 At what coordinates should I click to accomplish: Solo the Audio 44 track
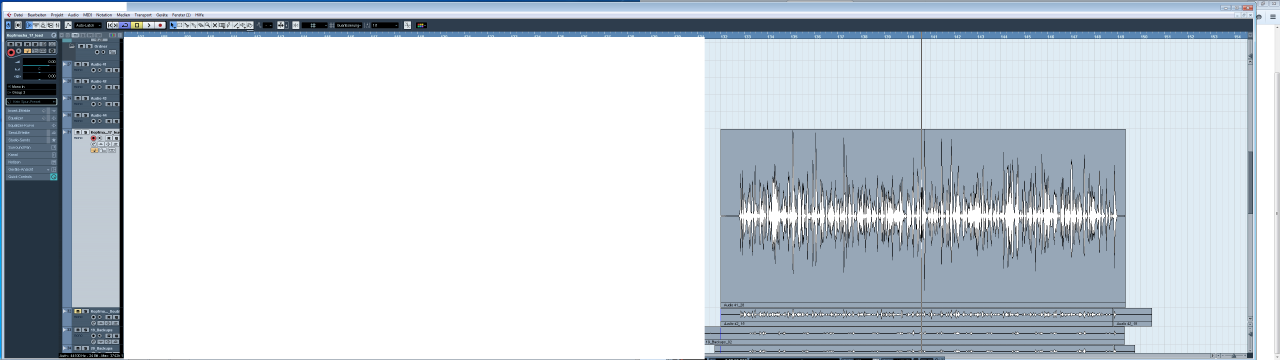pyautogui.click(x=84, y=115)
